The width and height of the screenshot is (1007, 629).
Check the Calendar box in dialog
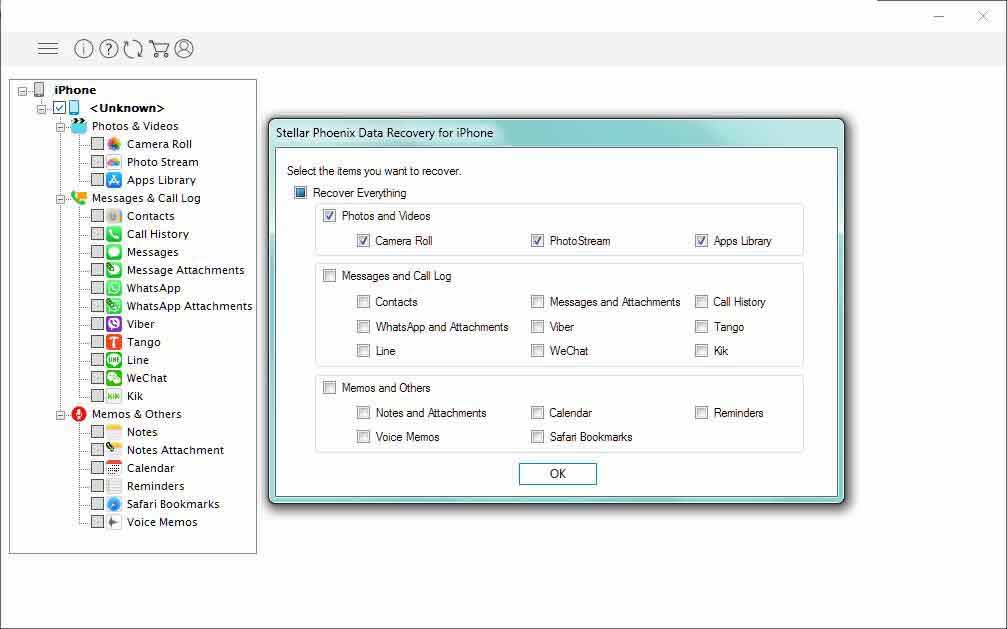(x=537, y=412)
